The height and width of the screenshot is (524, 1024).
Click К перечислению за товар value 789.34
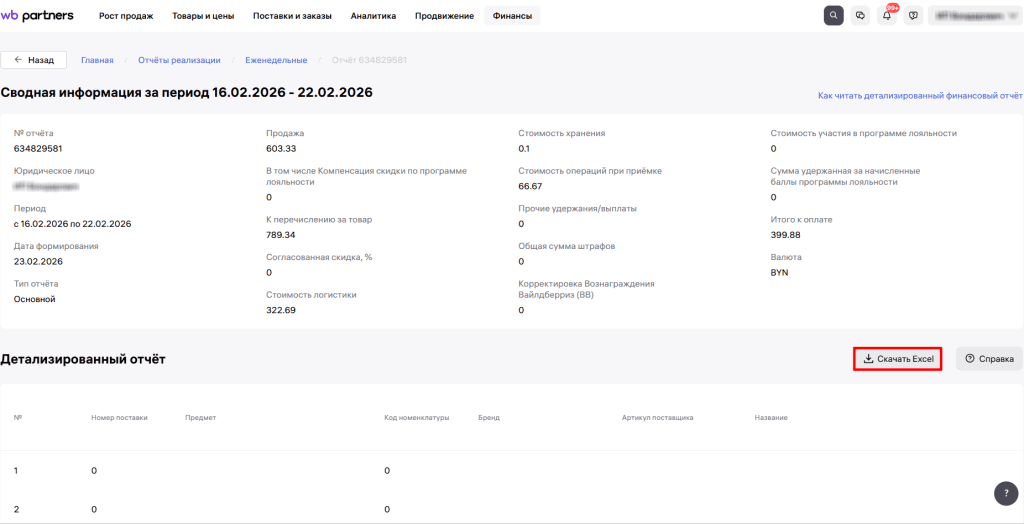pyautogui.click(x=281, y=235)
